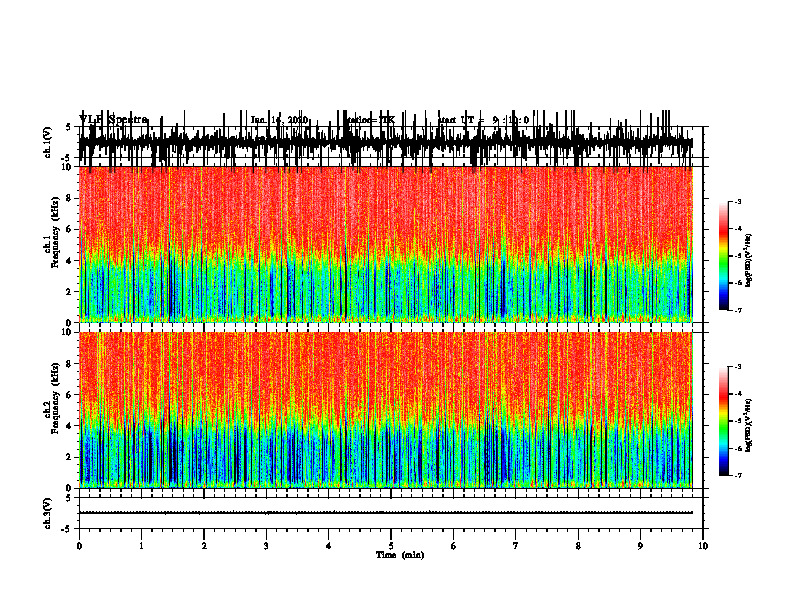Screen dimensions: 792x612
Task: Click the ch.1 color scale bar
Action: (x=724, y=256)
